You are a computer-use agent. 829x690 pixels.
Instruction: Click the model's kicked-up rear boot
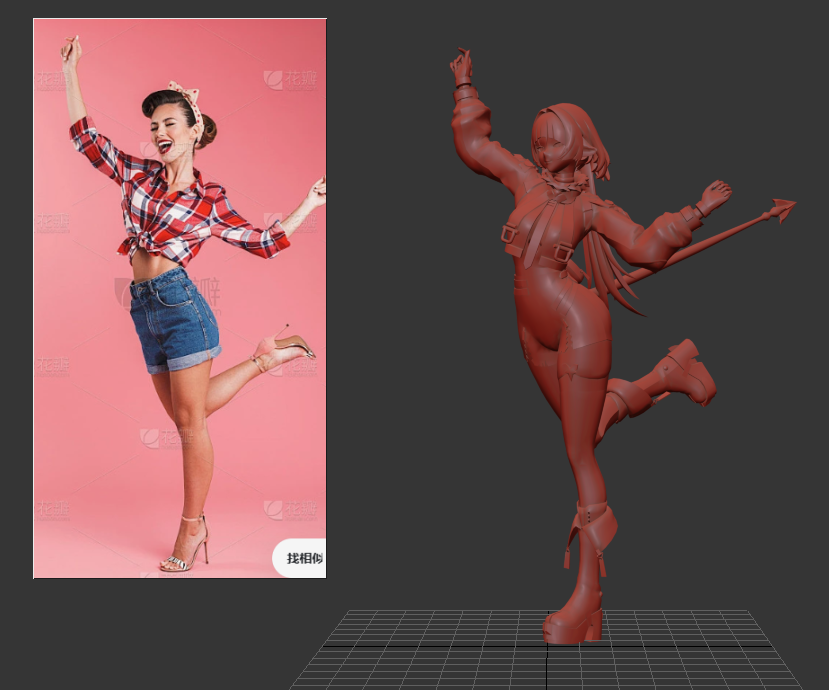click(688, 374)
